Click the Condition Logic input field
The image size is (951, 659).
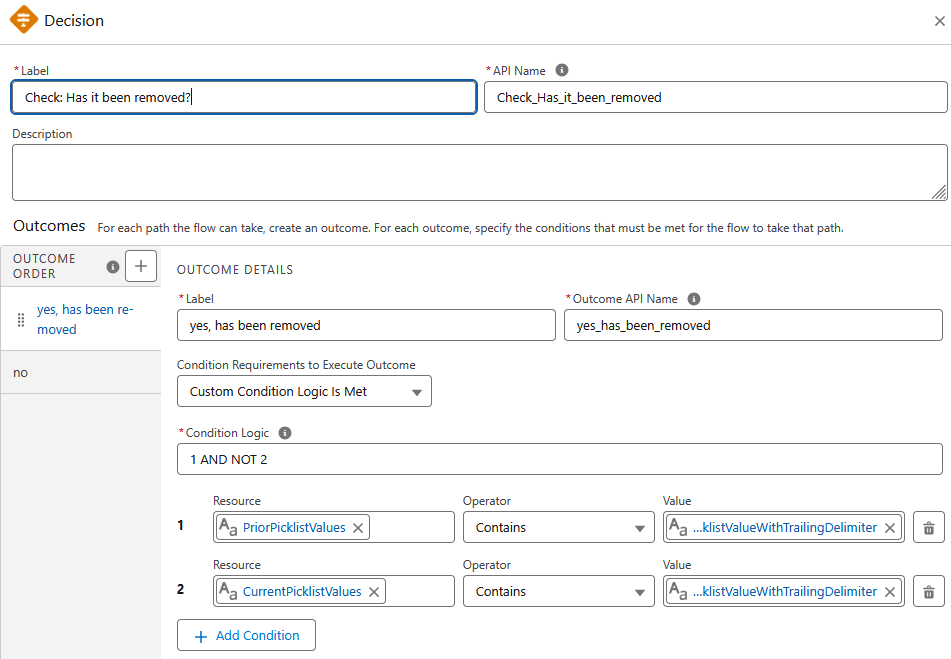point(560,460)
